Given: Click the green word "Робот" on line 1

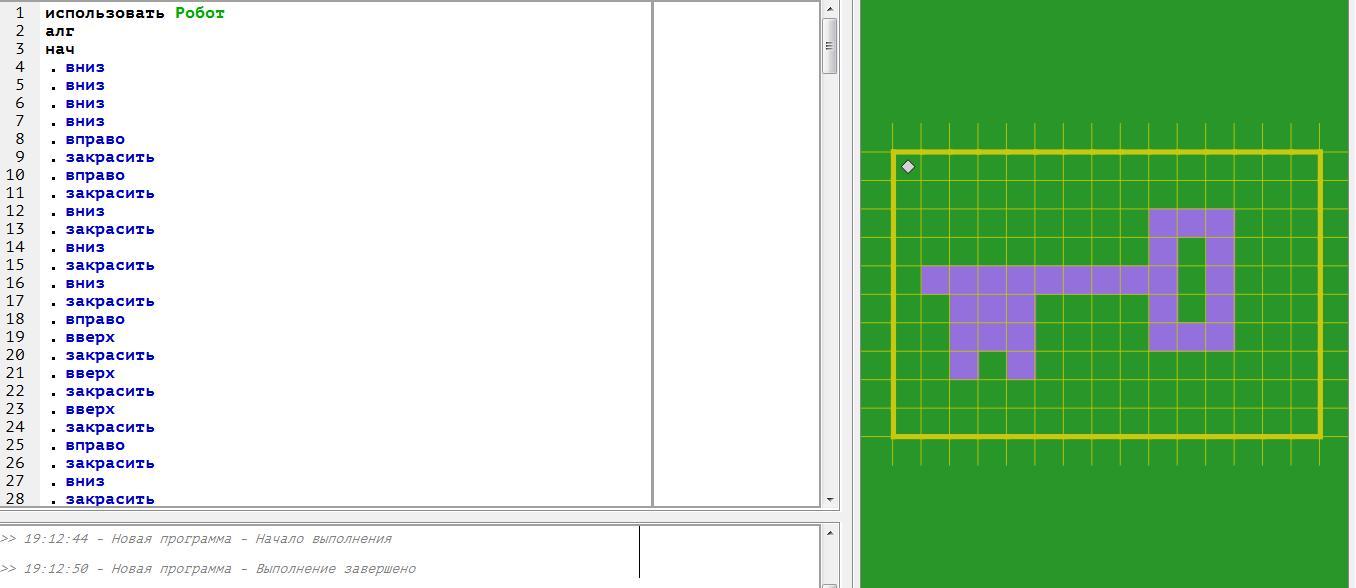Looking at the screenshot, I should tap(200, 13).
